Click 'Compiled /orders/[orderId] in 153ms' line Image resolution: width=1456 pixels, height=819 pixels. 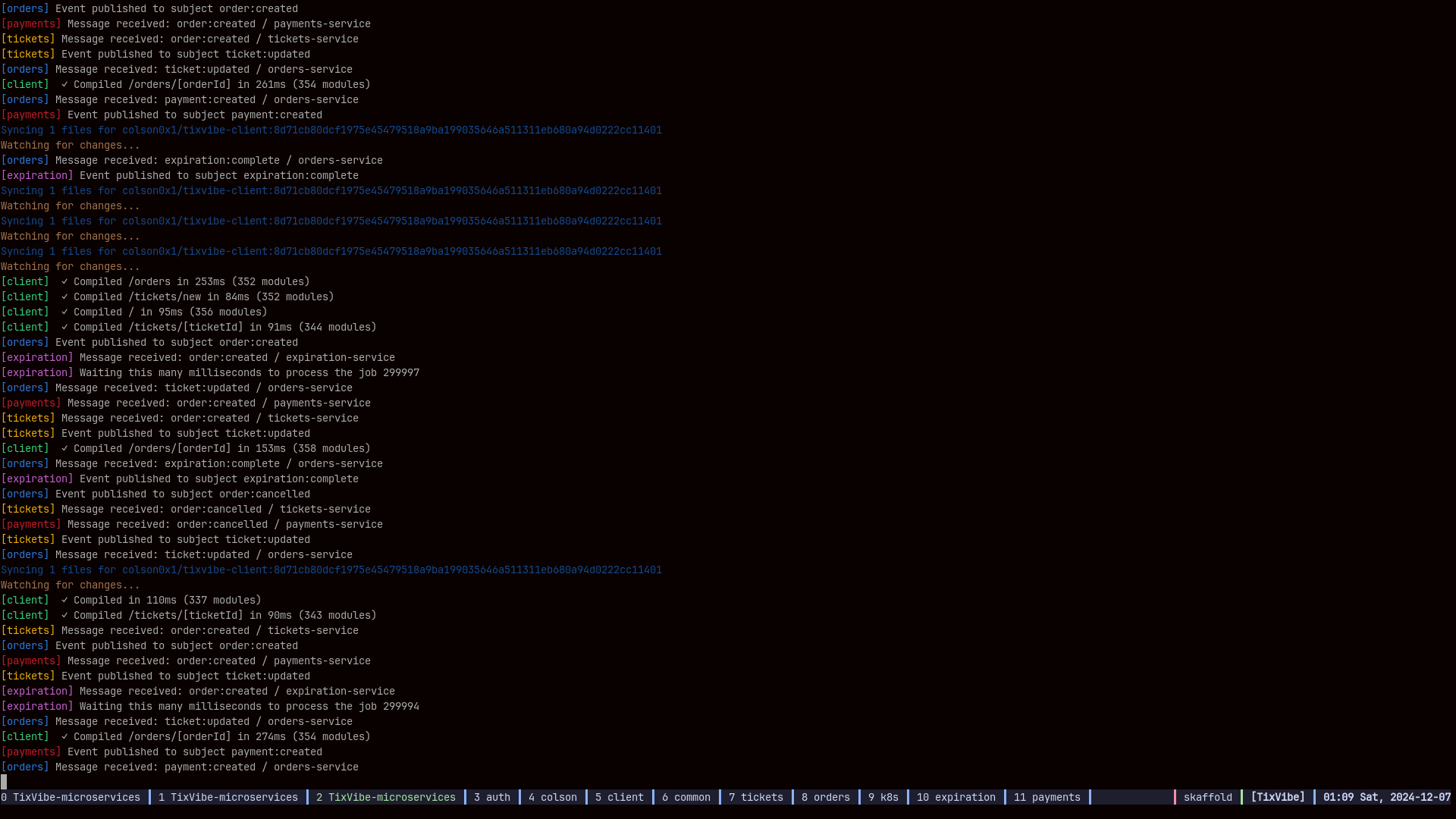point(186,448)
